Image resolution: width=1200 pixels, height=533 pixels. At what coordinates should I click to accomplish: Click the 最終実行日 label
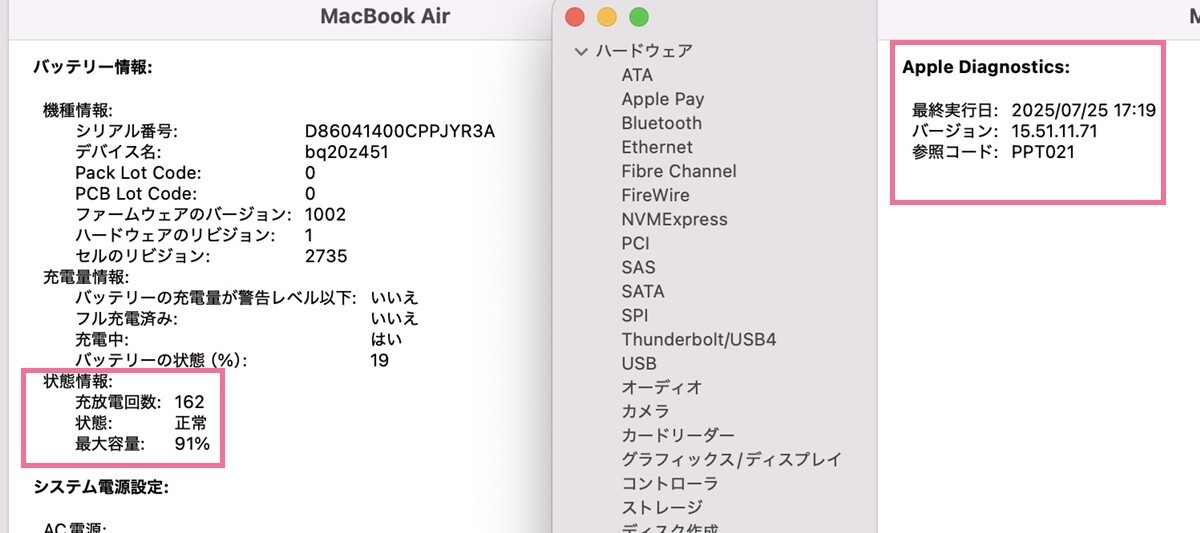[x=954, y=110]
